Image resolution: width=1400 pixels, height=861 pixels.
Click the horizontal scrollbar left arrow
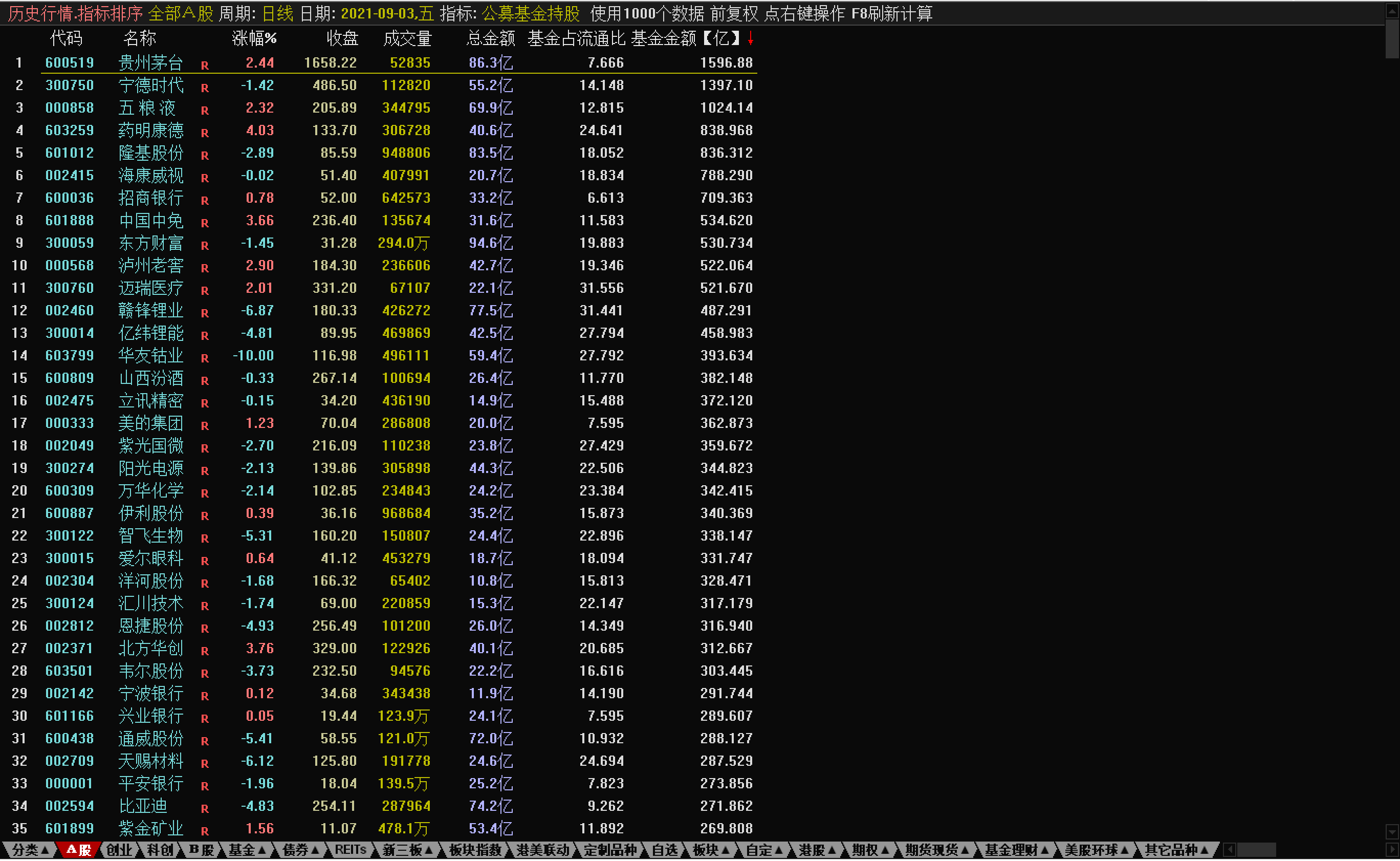click(1228, 850)
